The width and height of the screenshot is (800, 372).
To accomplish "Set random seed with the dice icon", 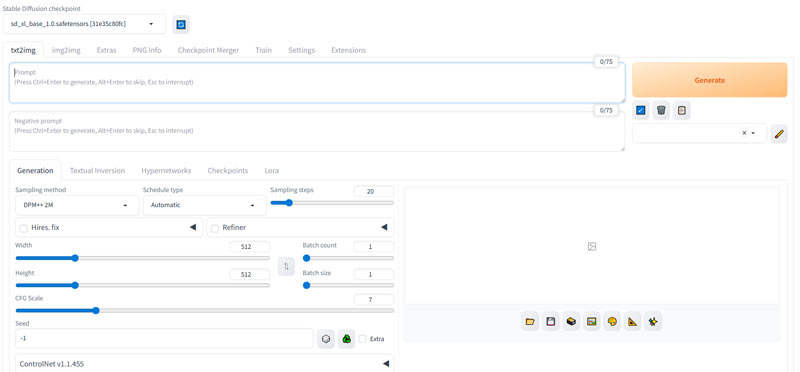I will point(326,339).
